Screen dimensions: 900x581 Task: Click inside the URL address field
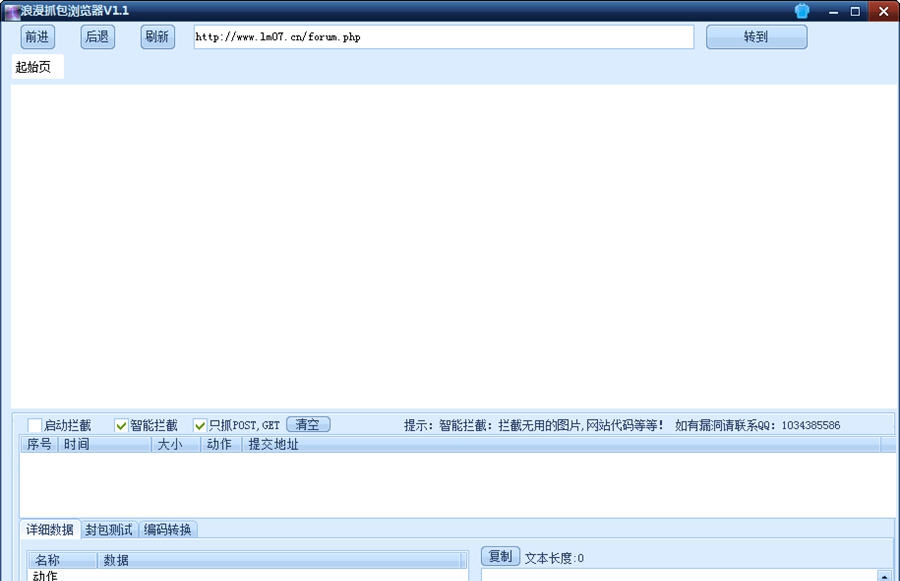click(x=440, y=36)
